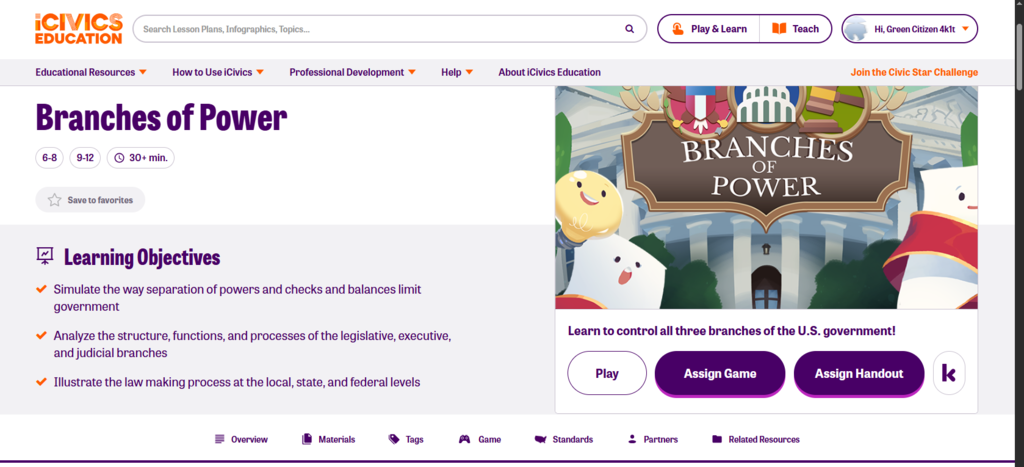Jump to the Overview section
Viewport: 1024px width, 467px height.
[x=241, y=440]
